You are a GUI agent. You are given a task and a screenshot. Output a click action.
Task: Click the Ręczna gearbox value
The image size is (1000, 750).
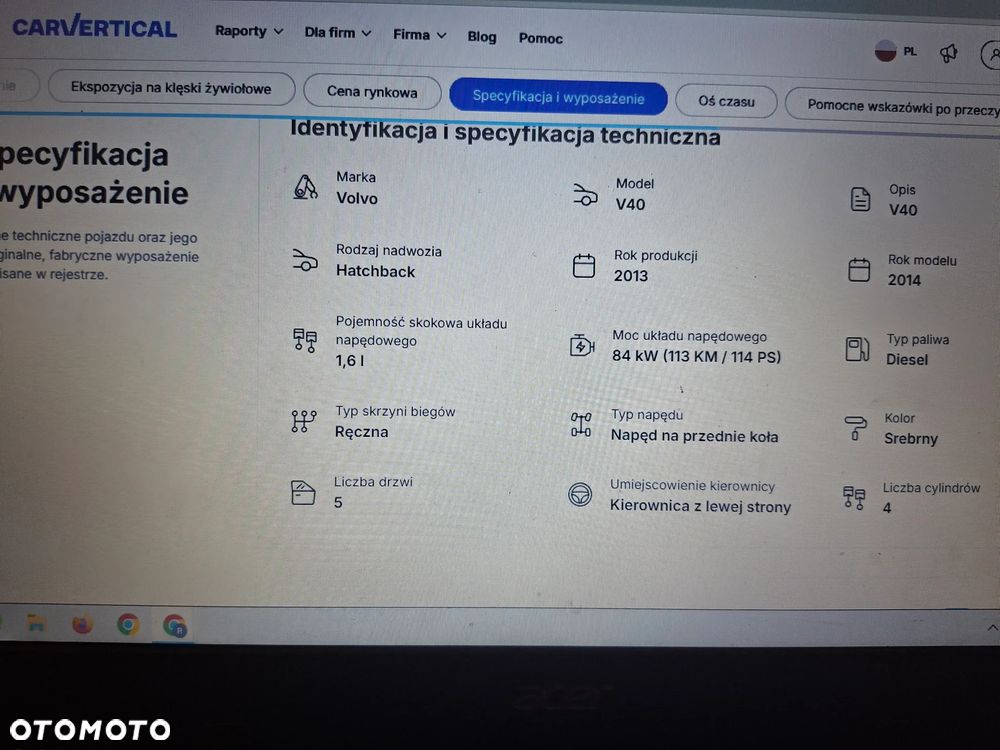pyautogui.click(x=362, y=432)
